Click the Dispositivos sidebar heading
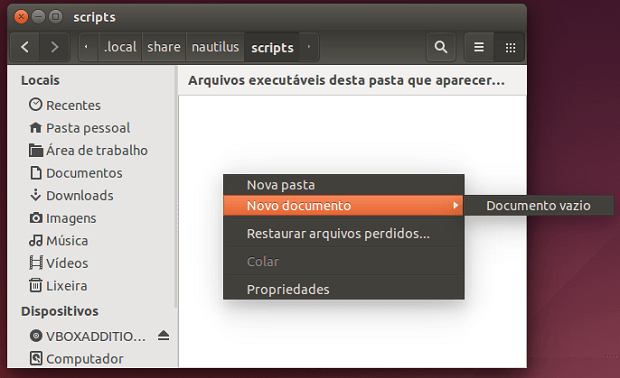Screen dimensions: 620x378 pos(60,311)
